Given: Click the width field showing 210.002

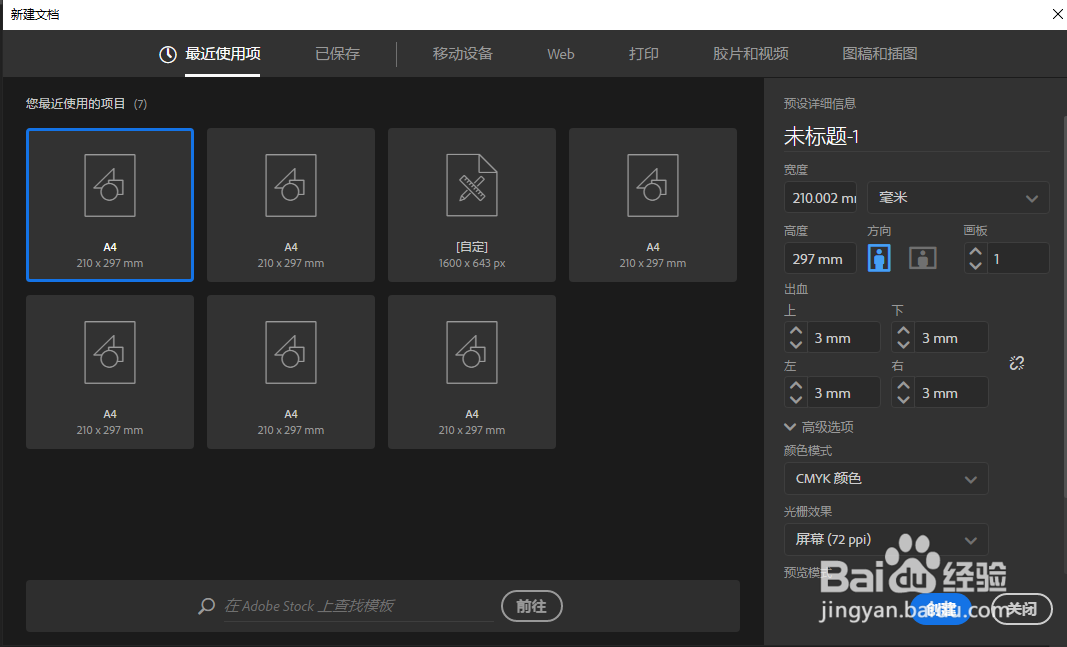Looking at the screenshot, I should pos(820,198).
